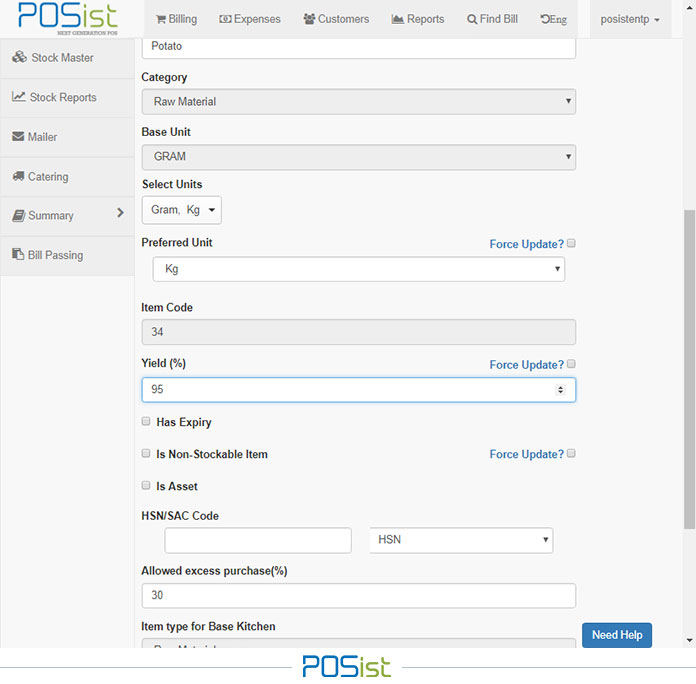696x684 pixels.
Task: Click the empty HSN/SAC Code input
Action: click(258, 540)
